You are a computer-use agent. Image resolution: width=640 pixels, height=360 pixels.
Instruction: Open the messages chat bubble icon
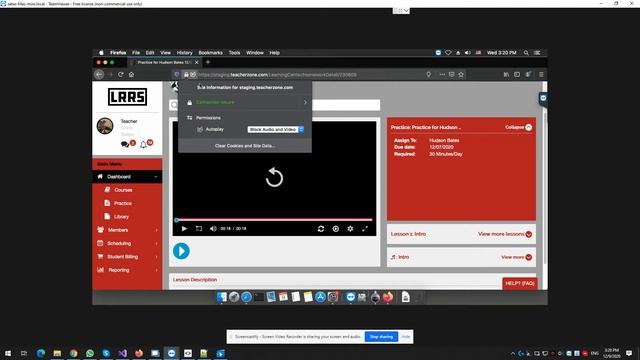coord(124,144)
